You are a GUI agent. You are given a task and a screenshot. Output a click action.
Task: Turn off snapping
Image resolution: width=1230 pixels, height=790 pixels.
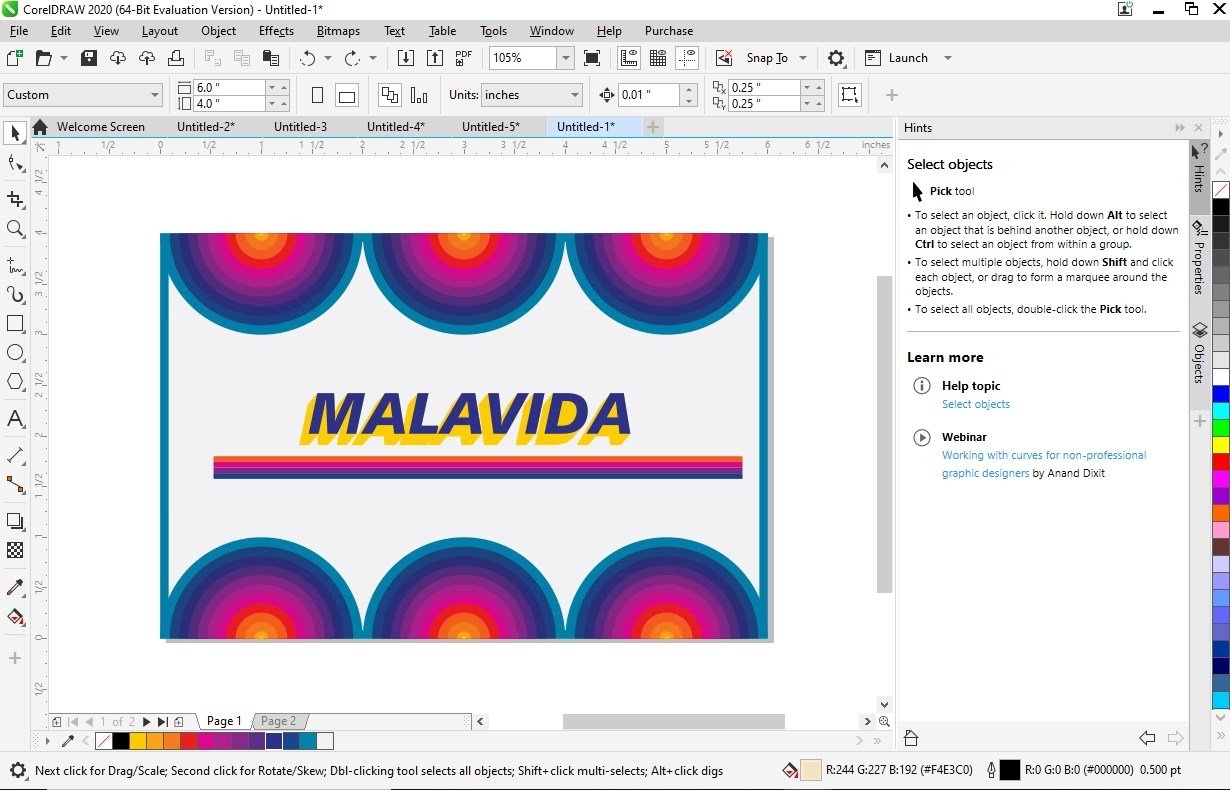point(724,58)
